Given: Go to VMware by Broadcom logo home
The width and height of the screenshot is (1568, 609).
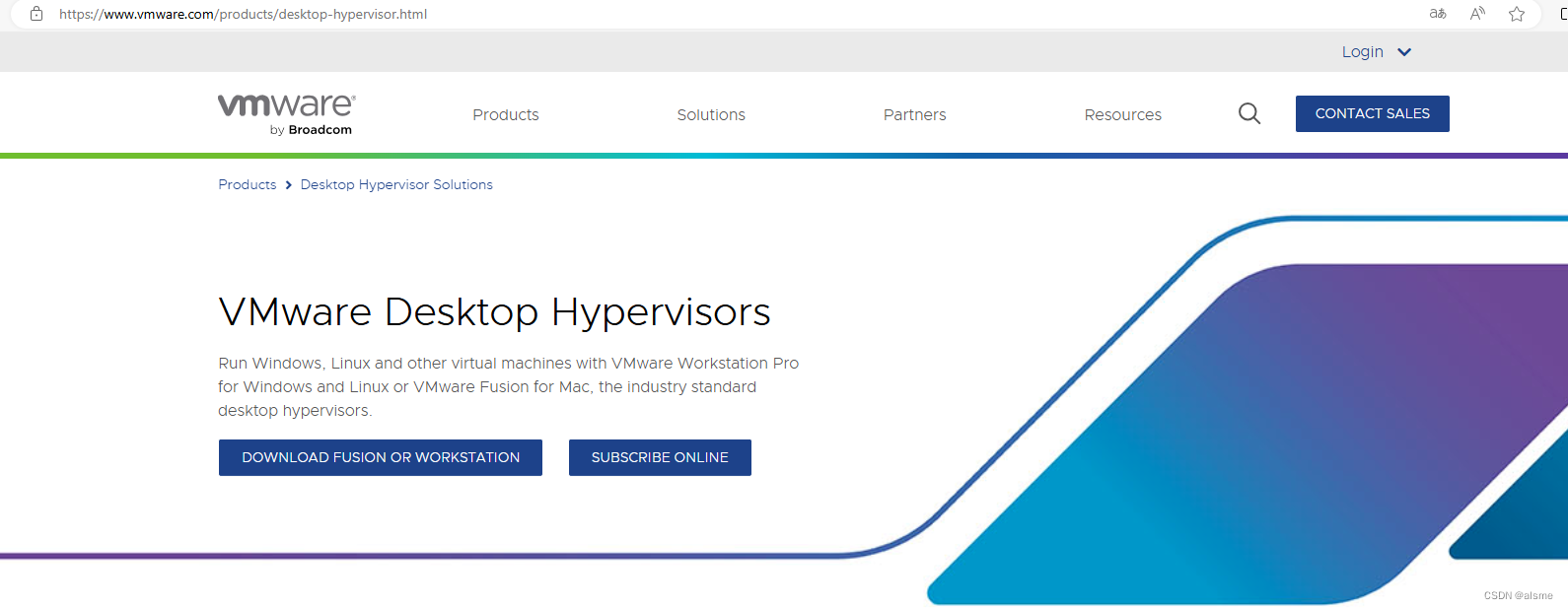Looking at the screenshot, I should 287,114.
